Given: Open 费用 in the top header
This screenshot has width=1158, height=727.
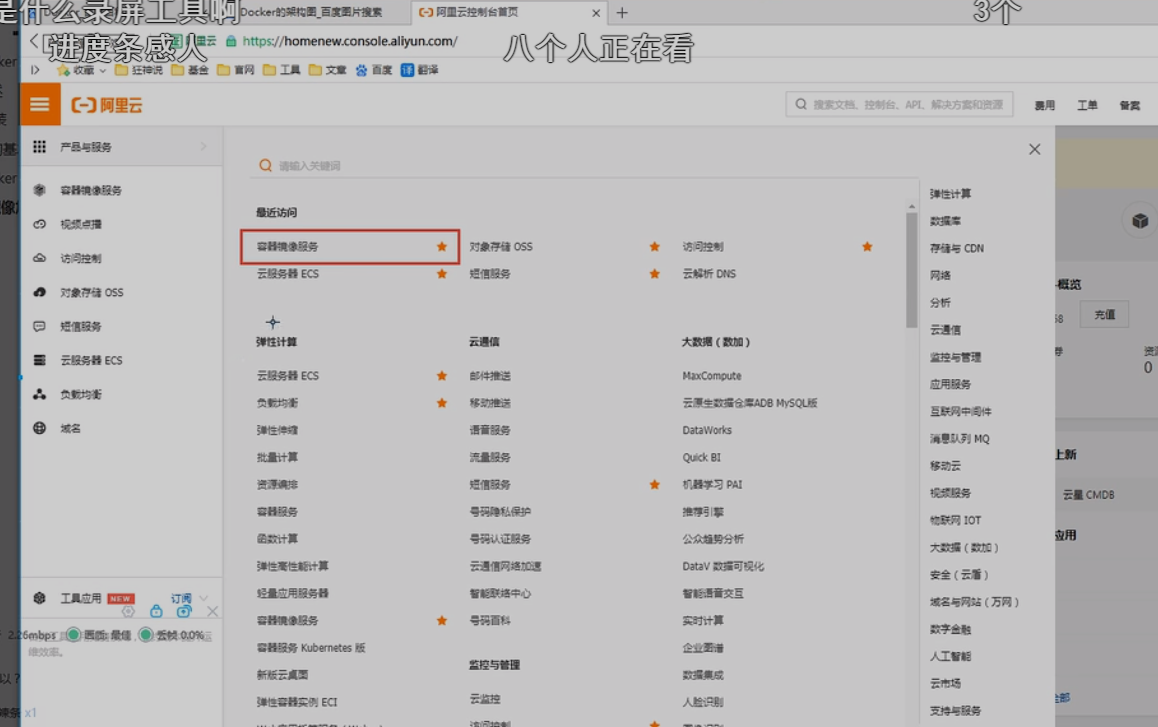Looking at the screenshot, I should pyautogui.click(x=1044, y=106).
